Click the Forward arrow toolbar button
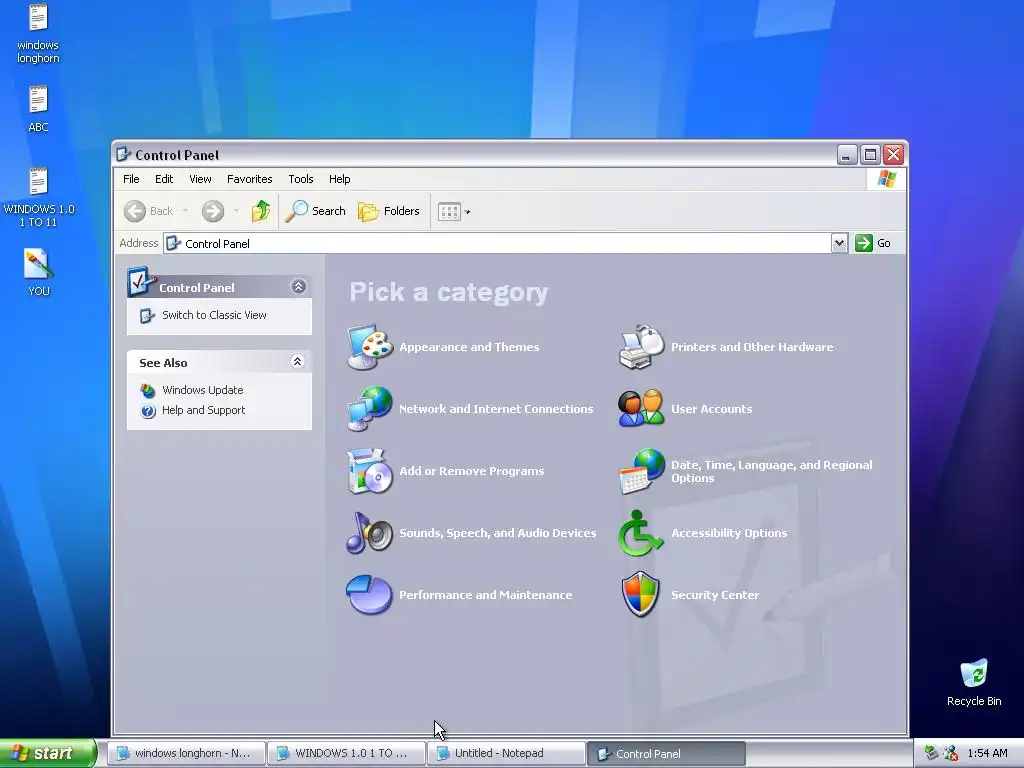Screen dimensions: 1024x768 click(x=213, y=211)
